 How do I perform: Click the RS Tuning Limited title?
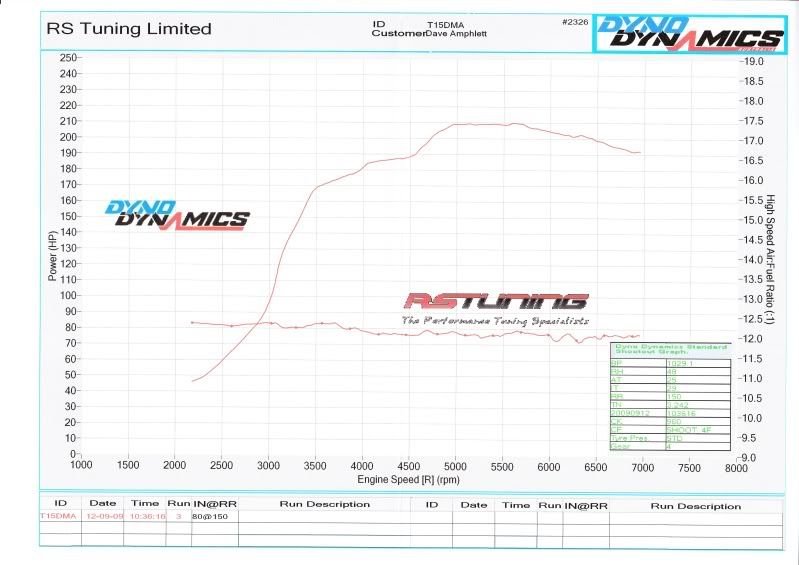[x=129, y=28]
